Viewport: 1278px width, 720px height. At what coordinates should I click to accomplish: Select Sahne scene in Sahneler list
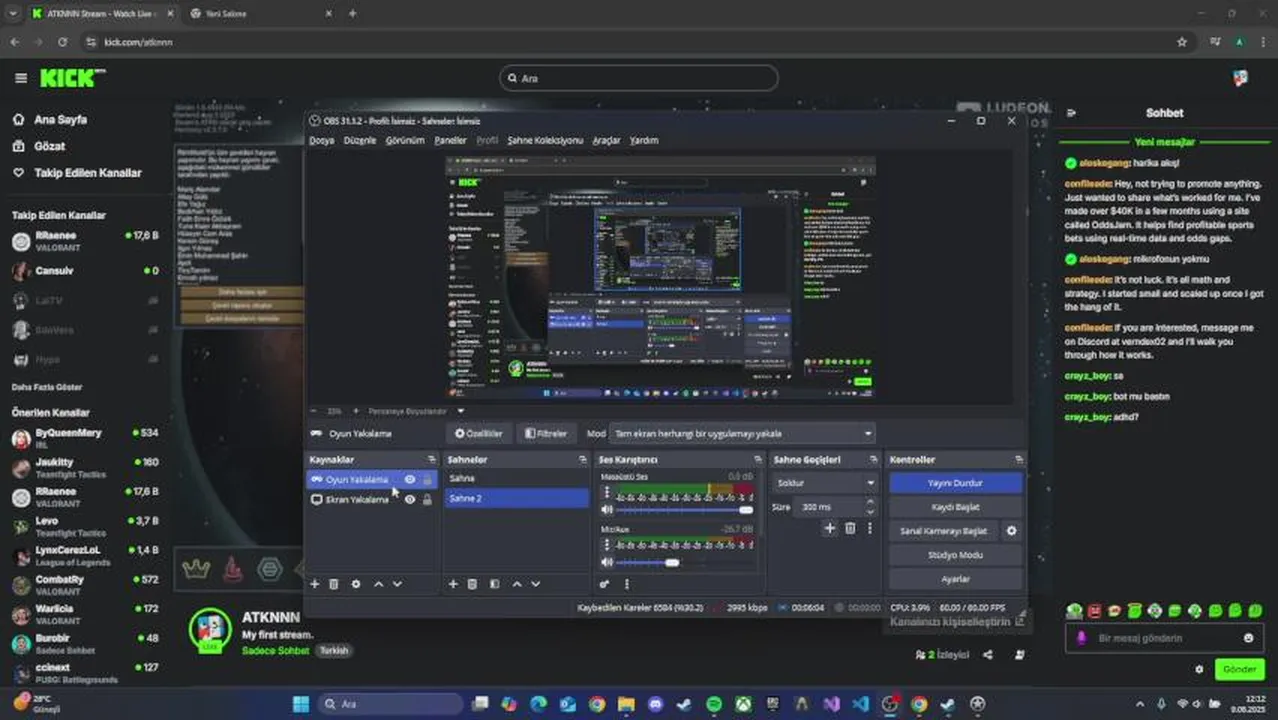516,479
